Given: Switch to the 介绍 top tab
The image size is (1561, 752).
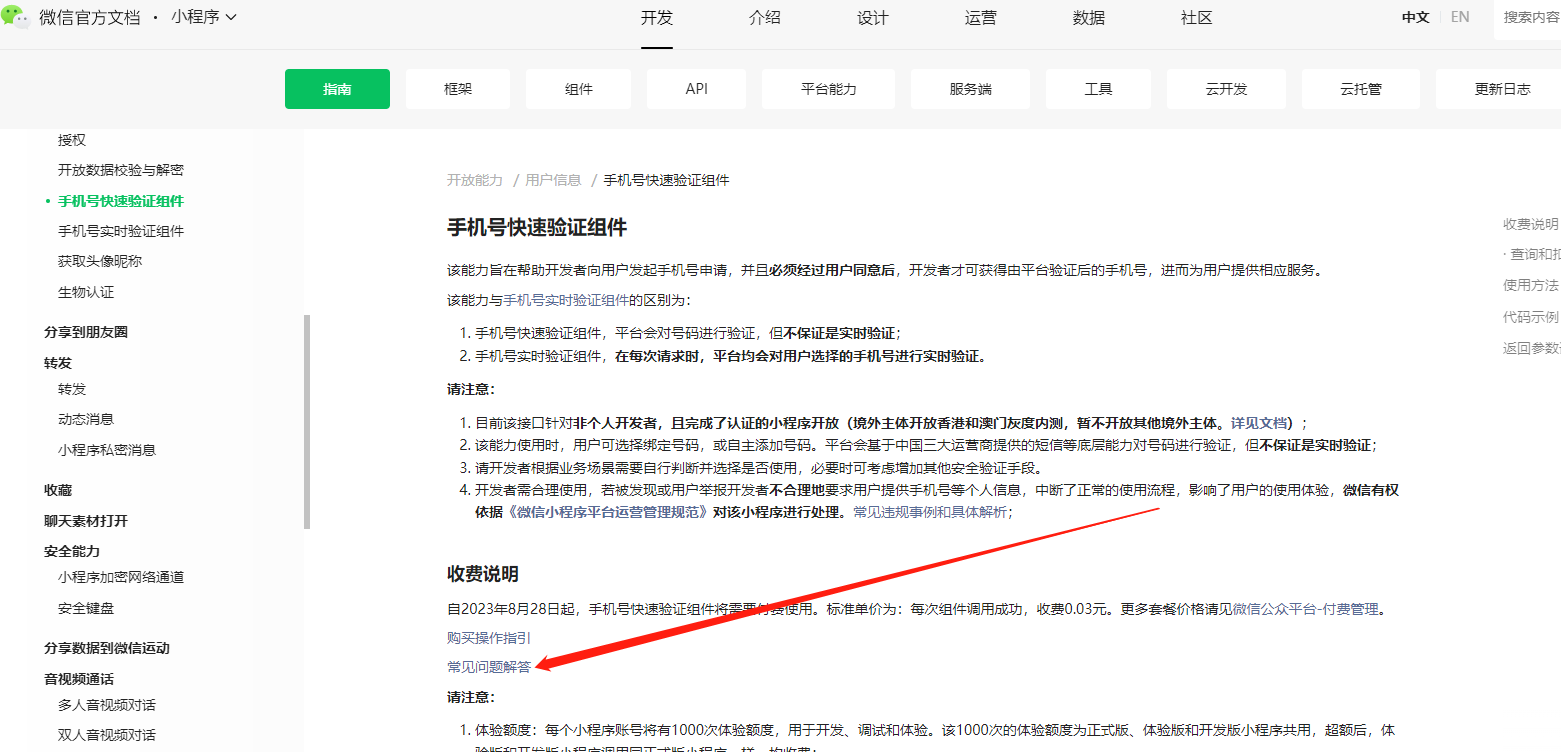Looking at the screenshot, I should click(x=765, y=17).
